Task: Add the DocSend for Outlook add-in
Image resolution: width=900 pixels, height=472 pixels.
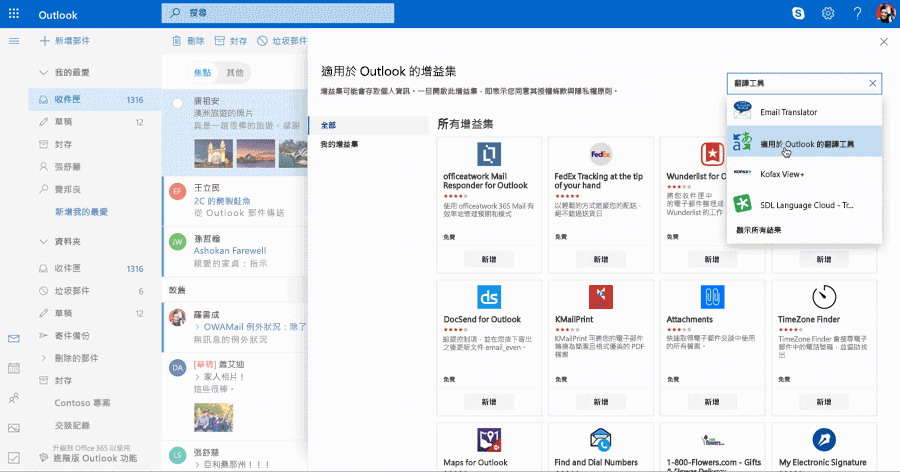Action: pos(489,402)
